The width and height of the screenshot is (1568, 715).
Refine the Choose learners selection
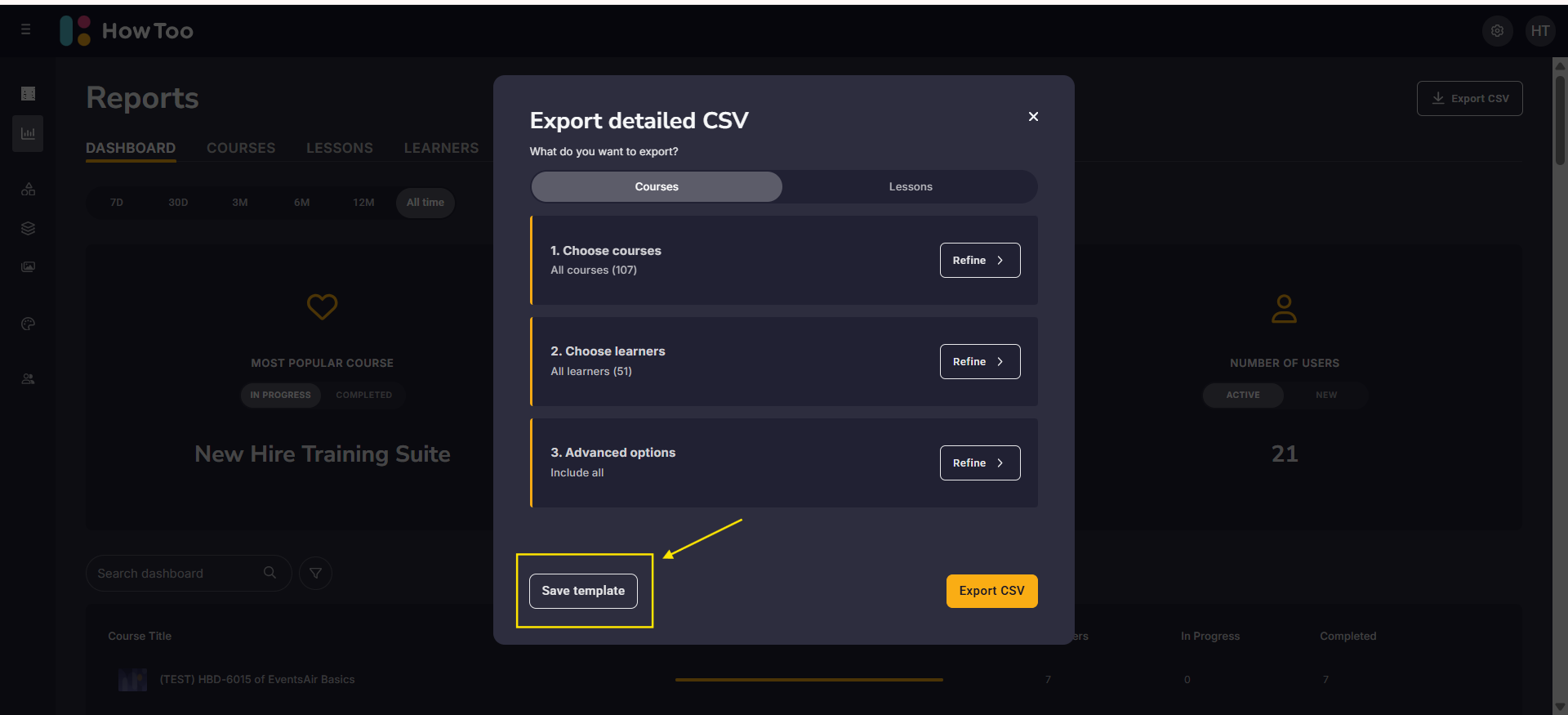979,362
